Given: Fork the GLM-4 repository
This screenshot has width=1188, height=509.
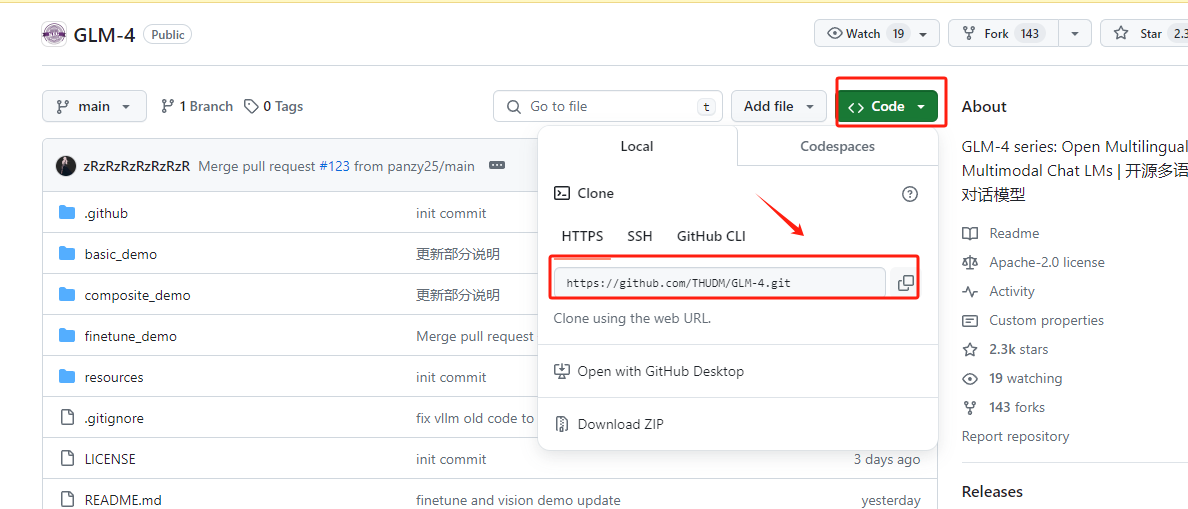Looking at the screenshot, I should (1004, 33).
